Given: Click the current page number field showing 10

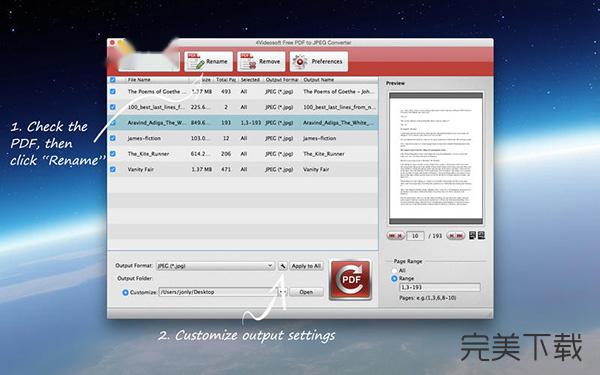Looking at the screenshot, I should (415, 236).
